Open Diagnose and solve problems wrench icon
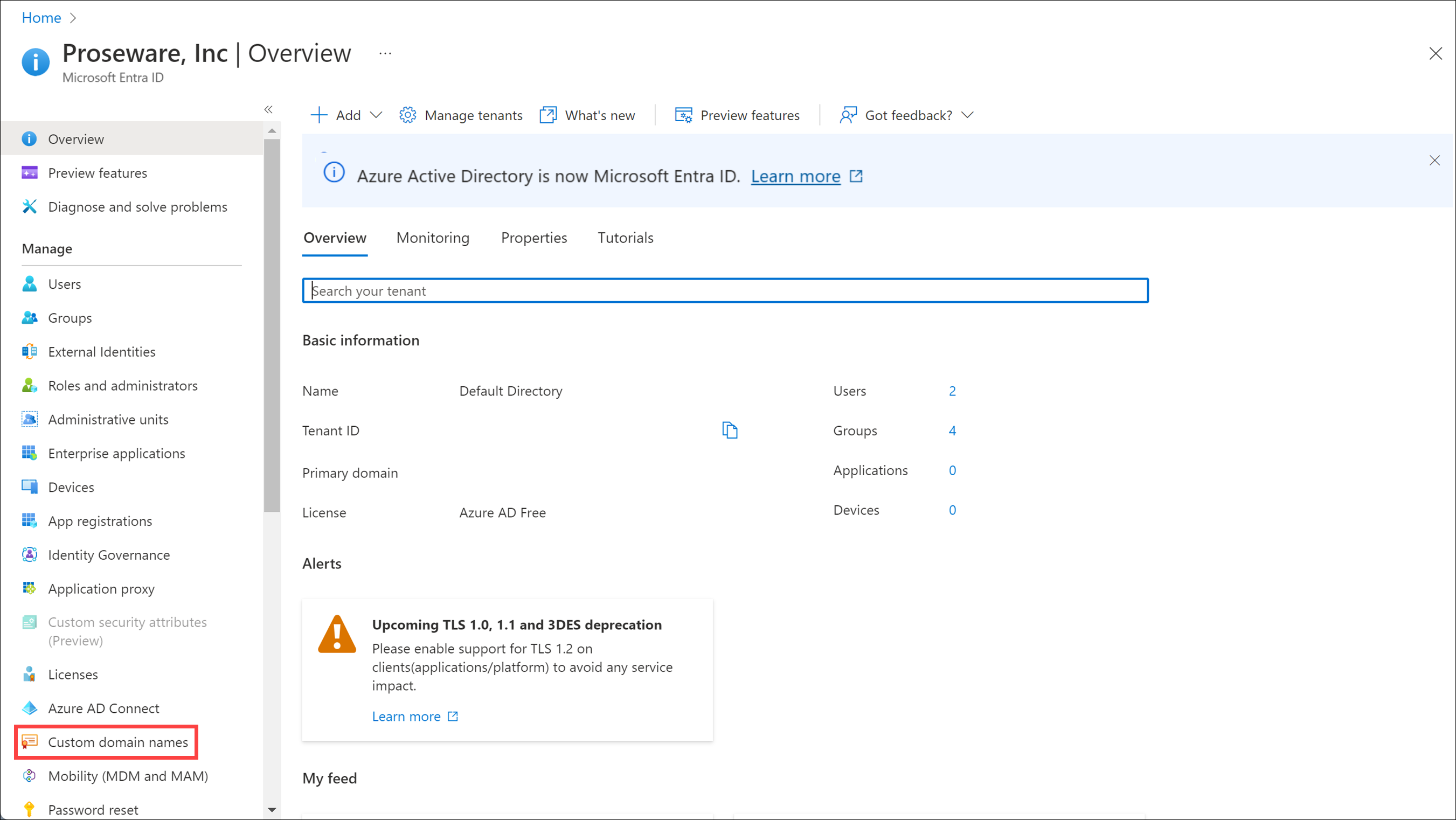Viewport: 1456px width, 820px height. 30,207
